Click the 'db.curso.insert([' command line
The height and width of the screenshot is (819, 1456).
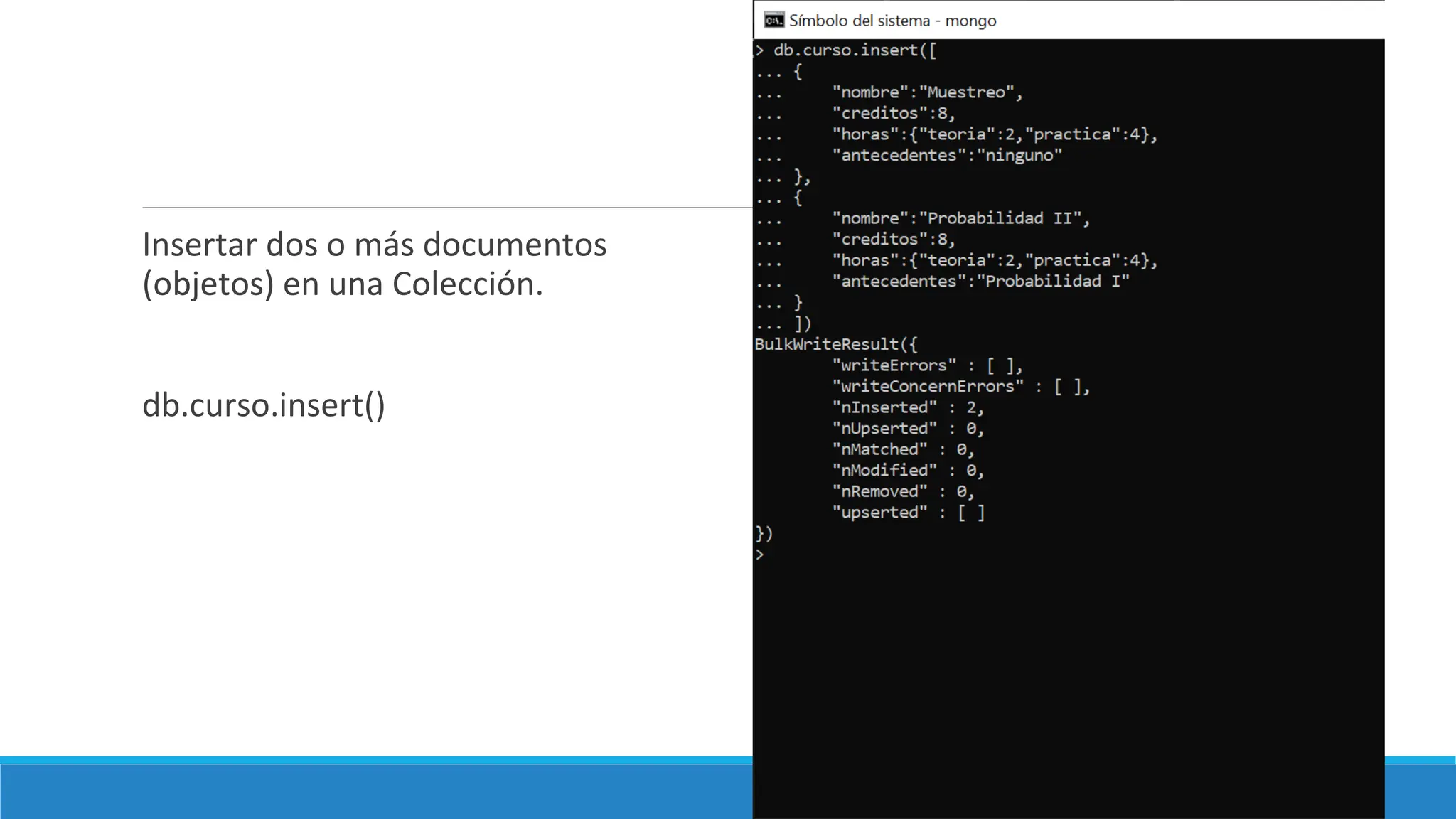[855, 50]
